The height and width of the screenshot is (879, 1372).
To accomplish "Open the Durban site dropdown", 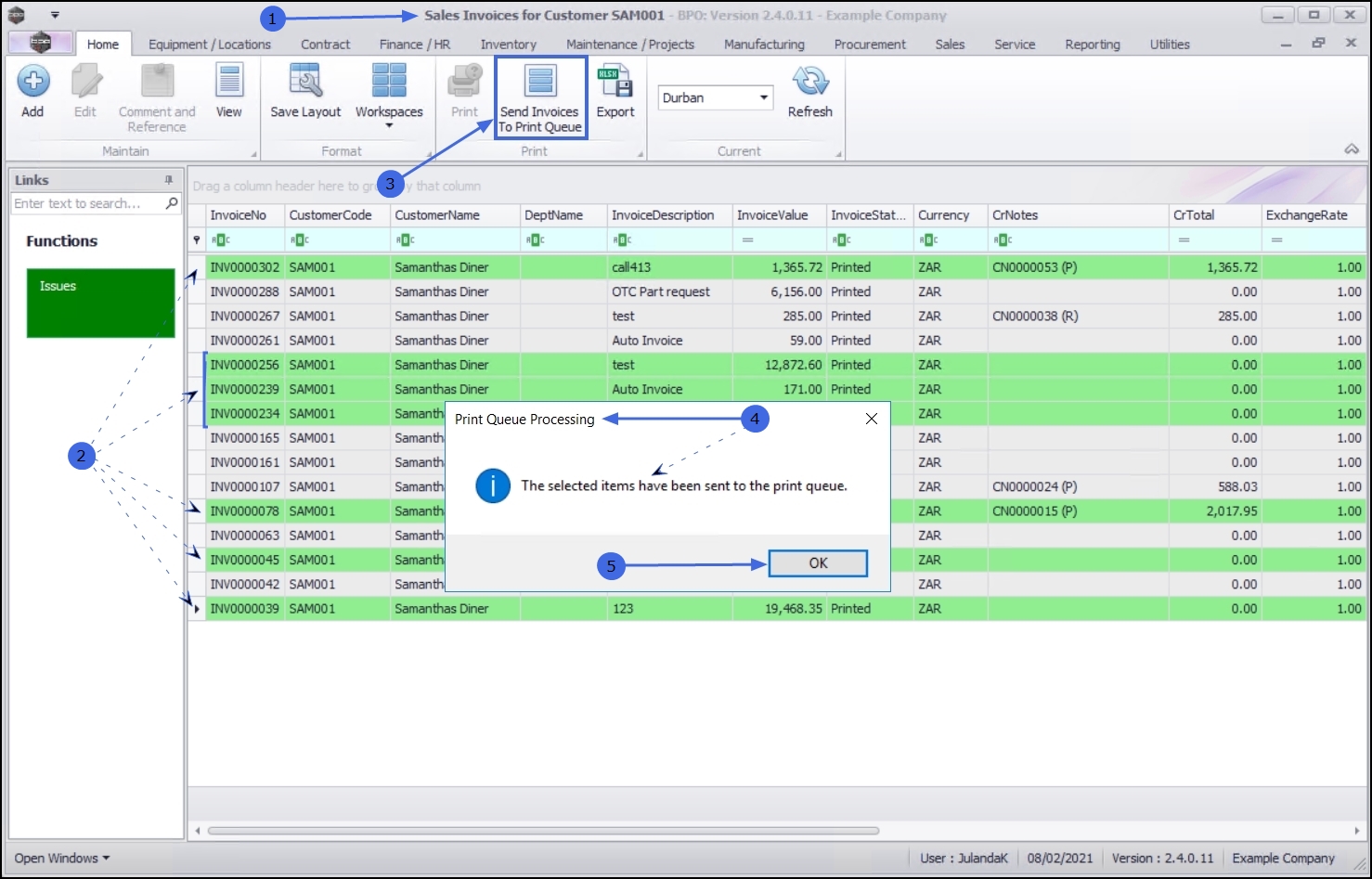I will tap(764, 97).
